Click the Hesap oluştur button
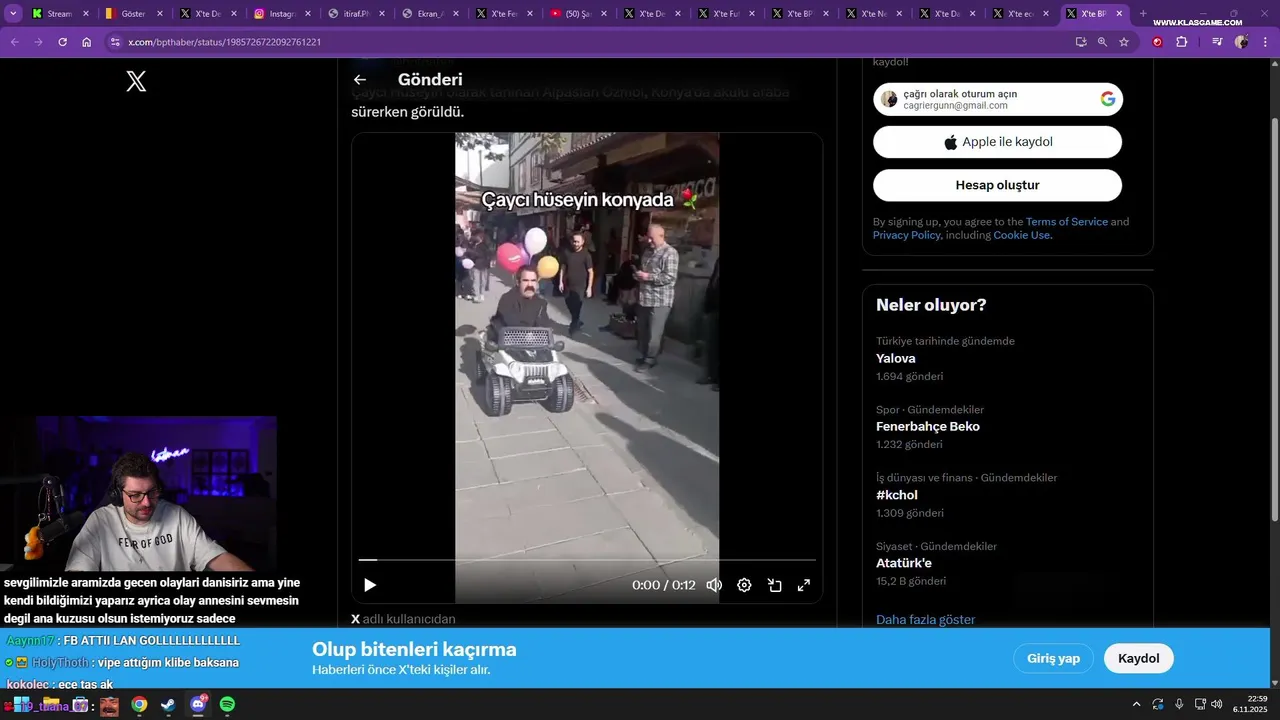 point(998,185)
